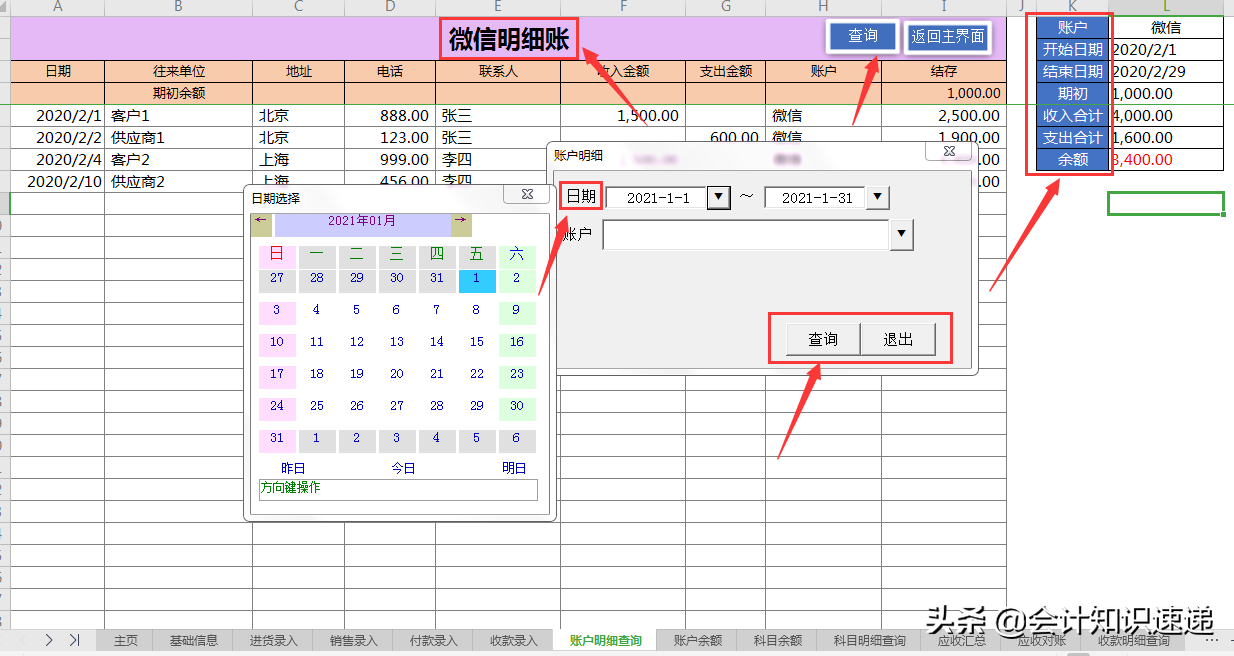
Task: Select the 账户明细查询 sheet tab
Action: 605,640
